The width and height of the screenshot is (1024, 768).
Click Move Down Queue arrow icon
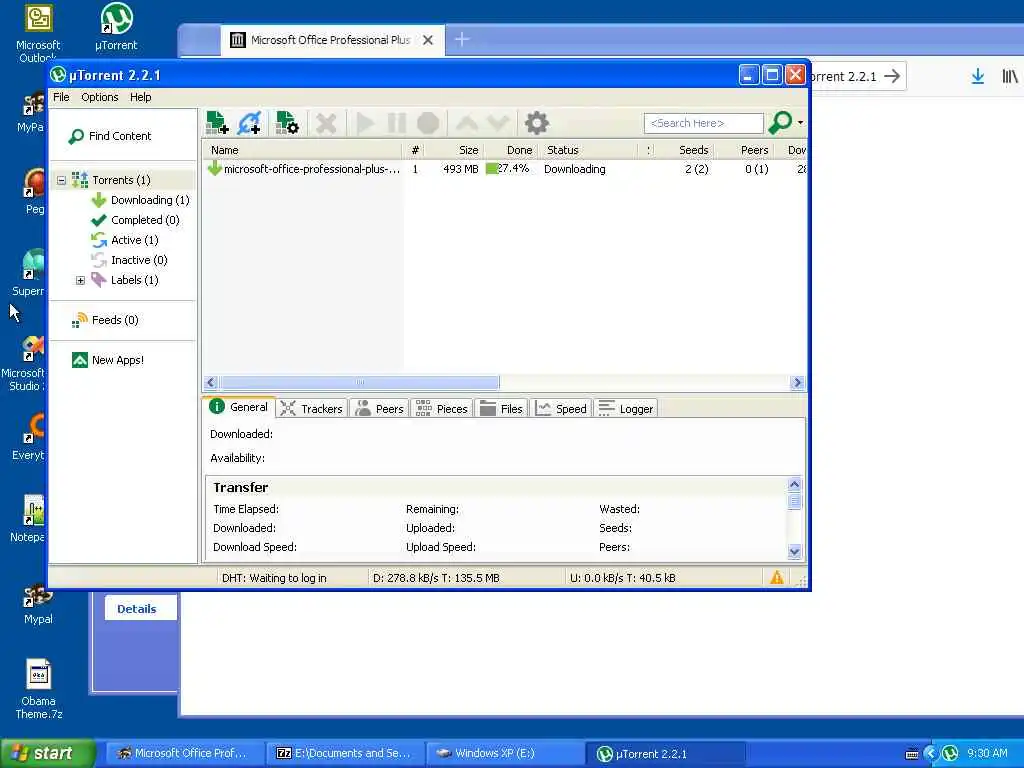498,123
